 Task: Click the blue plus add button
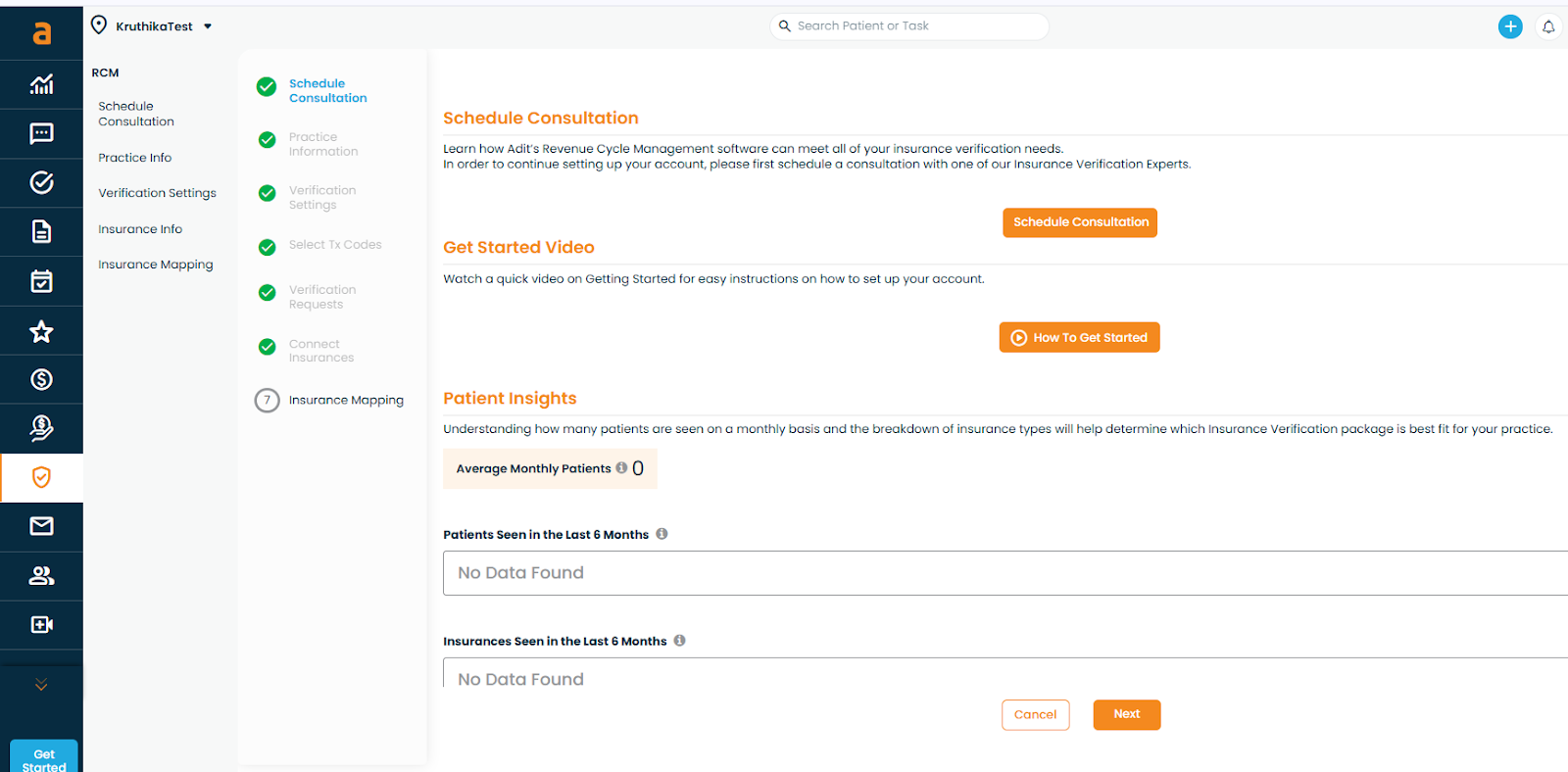pyautogui.click(x=1510, y=26)
